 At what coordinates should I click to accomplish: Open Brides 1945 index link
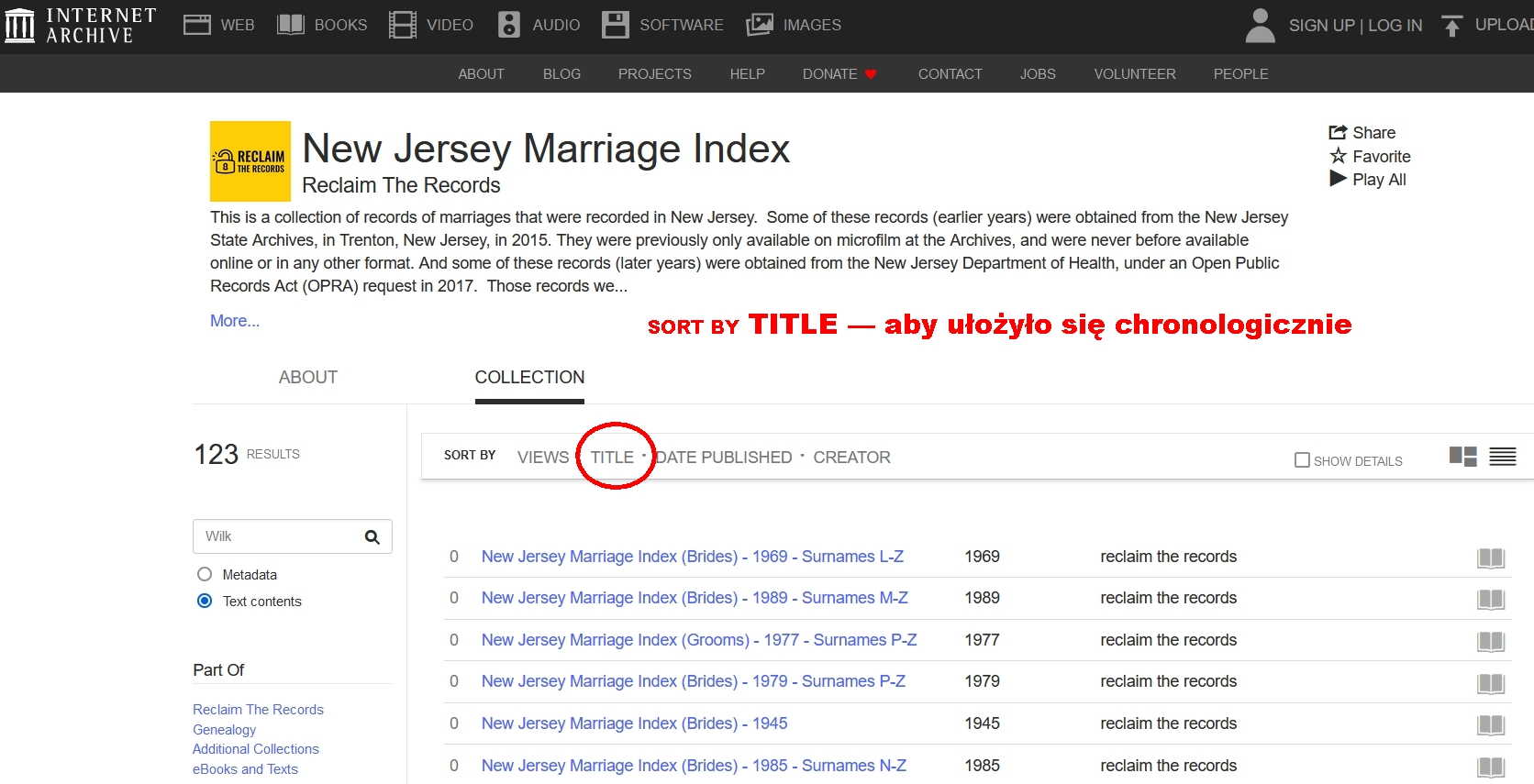tap(634, 723)
